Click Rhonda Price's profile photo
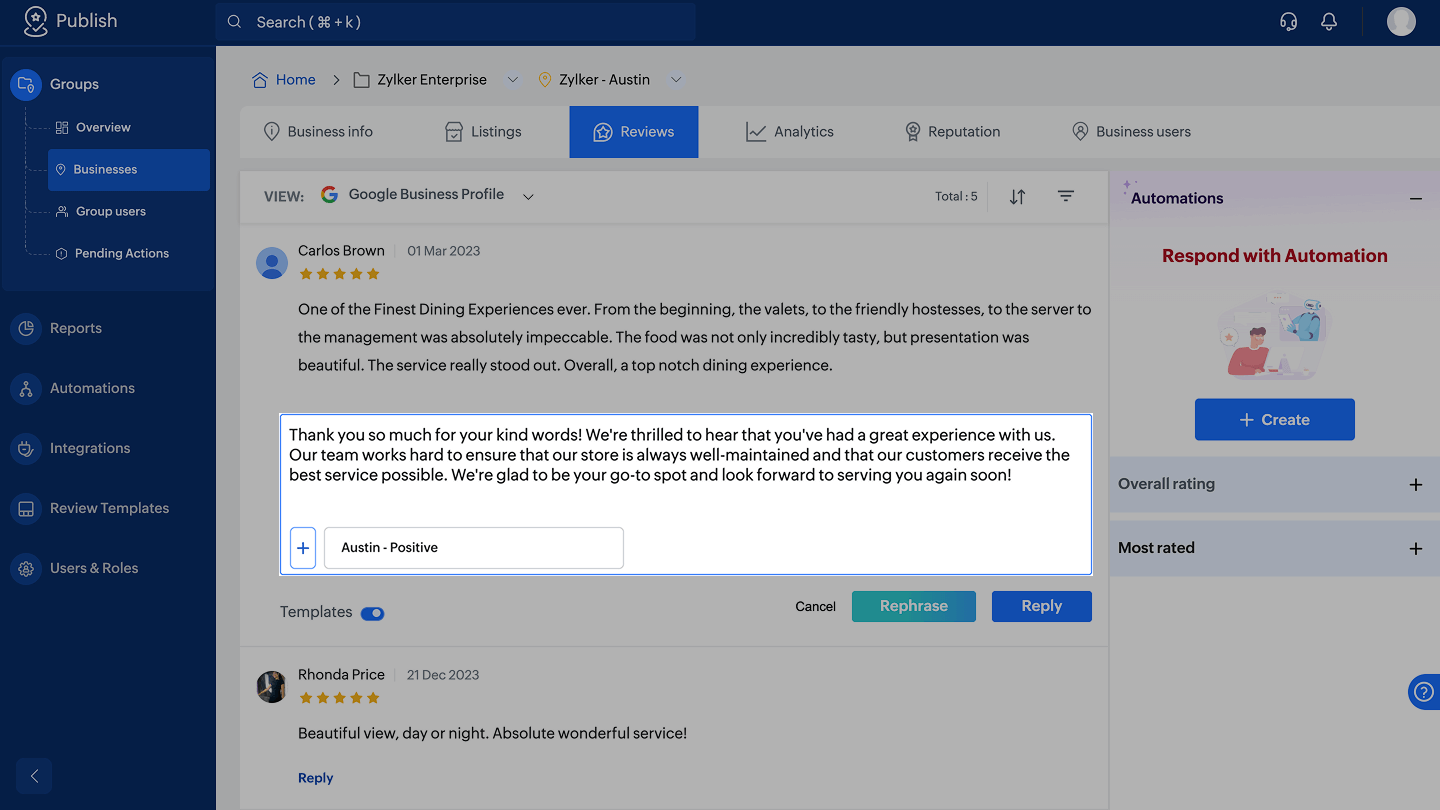Viewport: 1440px width, 810px height. pyautogui.click(x=272, y=687)
